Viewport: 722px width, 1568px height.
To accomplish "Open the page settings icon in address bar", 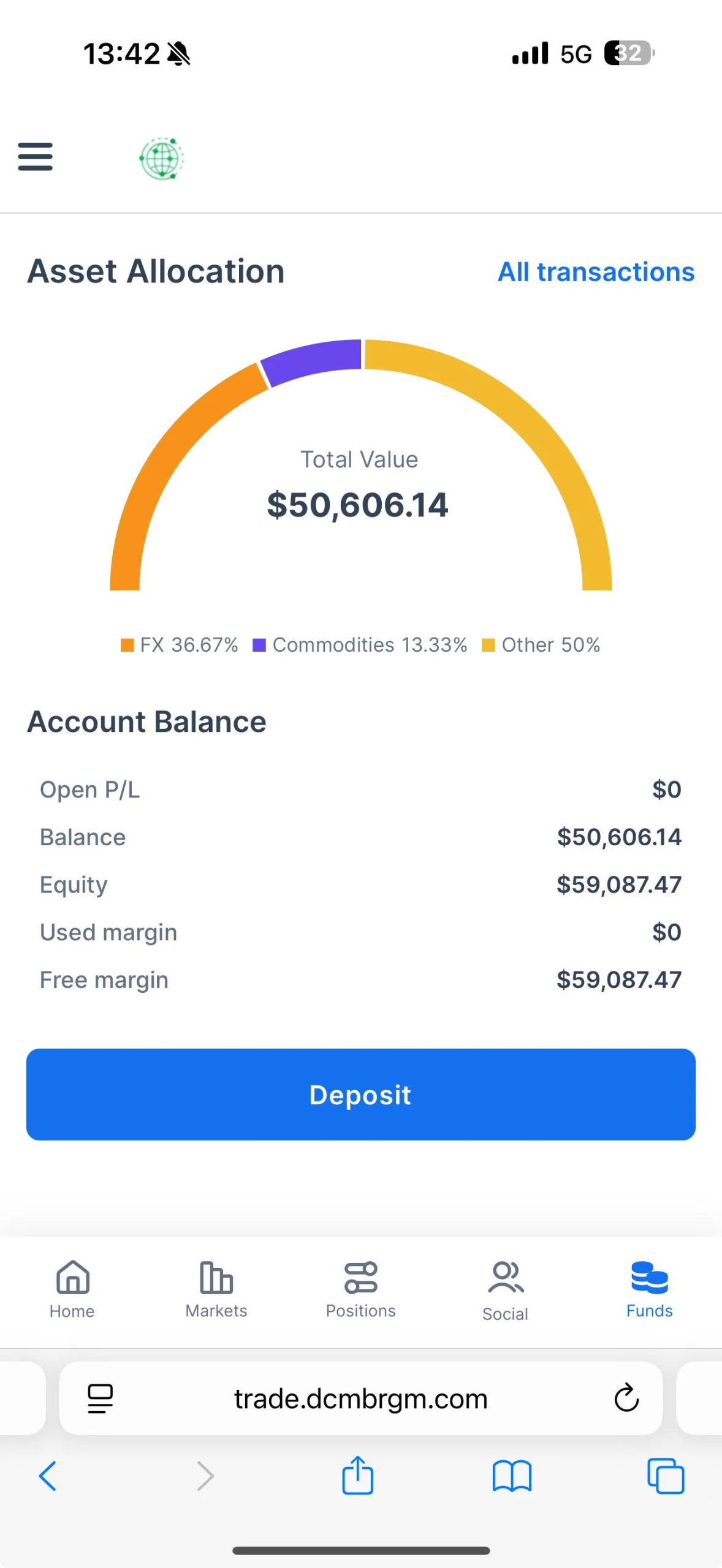I will coord(101,1398).
